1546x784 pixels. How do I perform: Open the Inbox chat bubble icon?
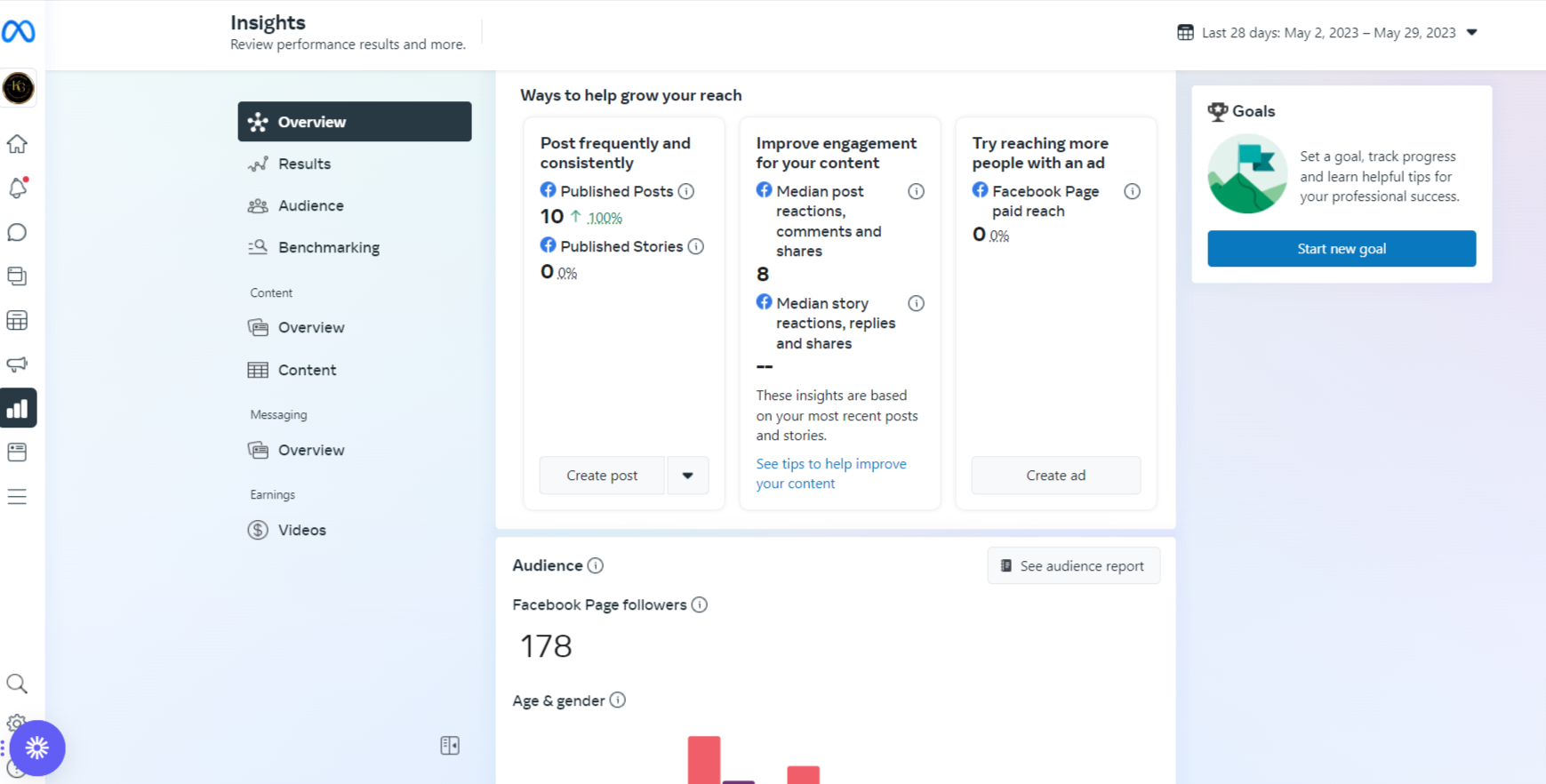click(x=18, y=232)
